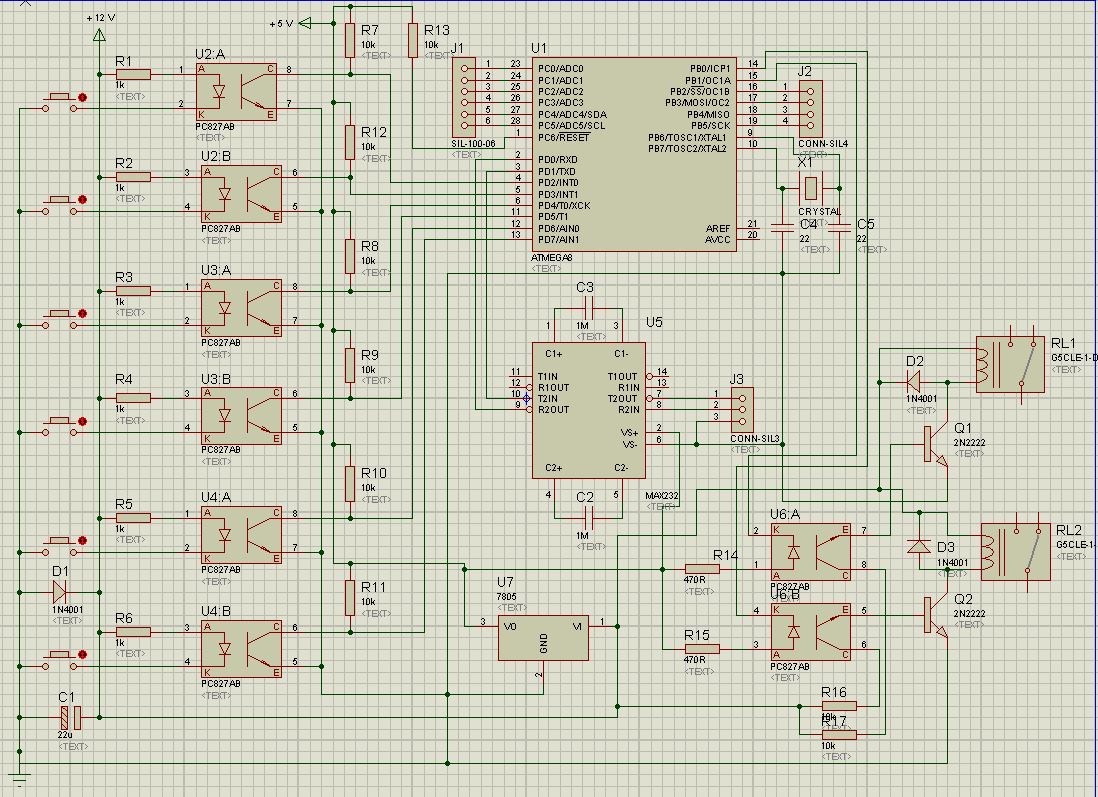Click resistor R13 near +5 V rail
This screenshot has width=1098, height=797.
click(x=412, y=41)
